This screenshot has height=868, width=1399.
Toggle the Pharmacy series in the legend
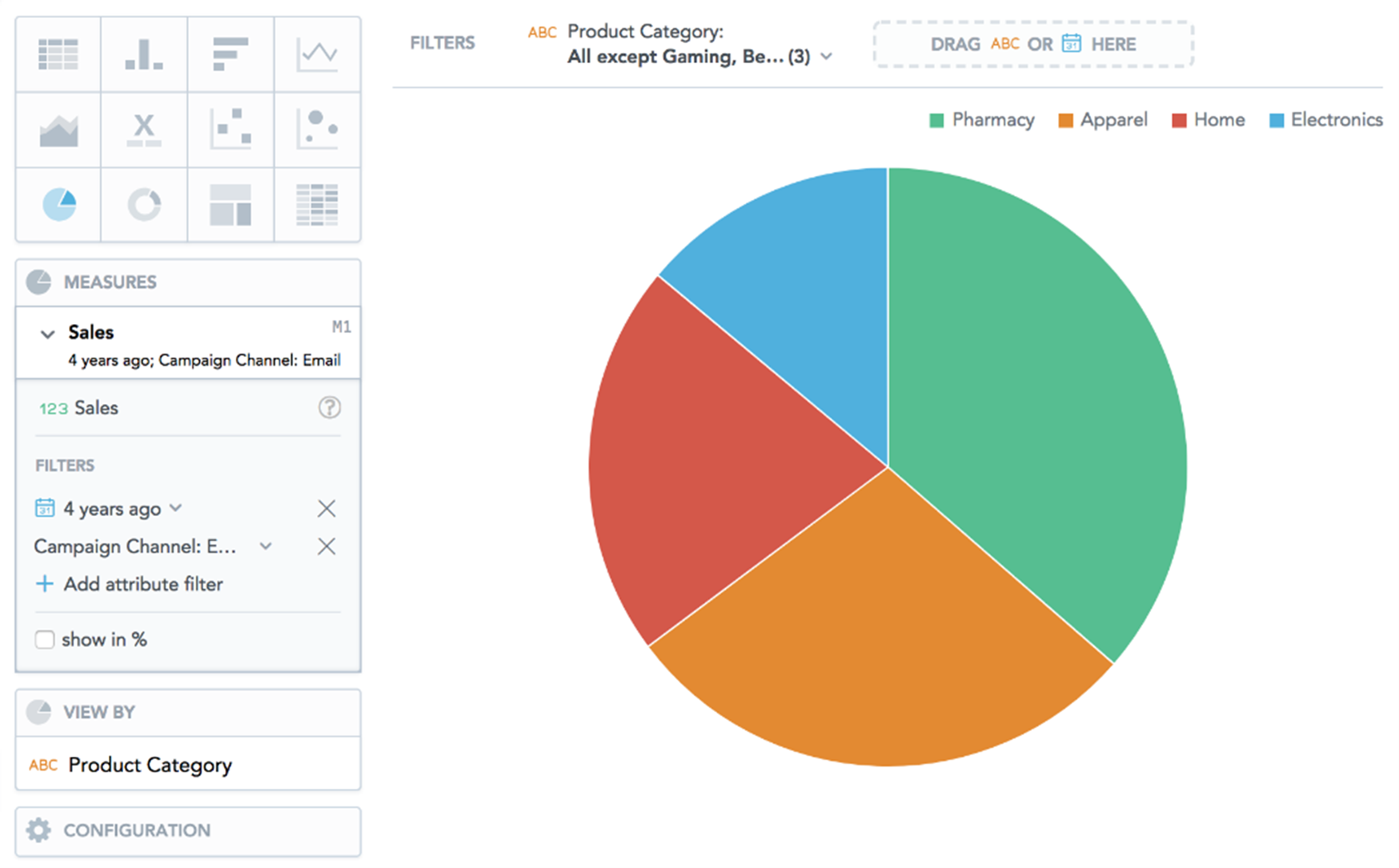pyautogui.click(x=981, y=120)
